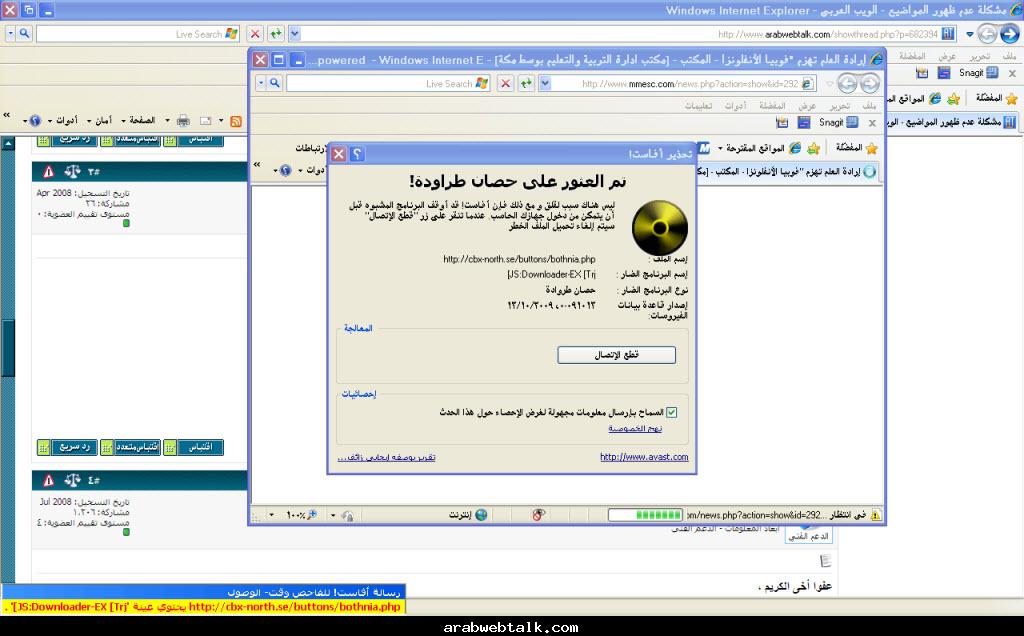Click search magnifier in the mmesc window
This screenshot has width=1024, height=636.
(x=275, y=84)
